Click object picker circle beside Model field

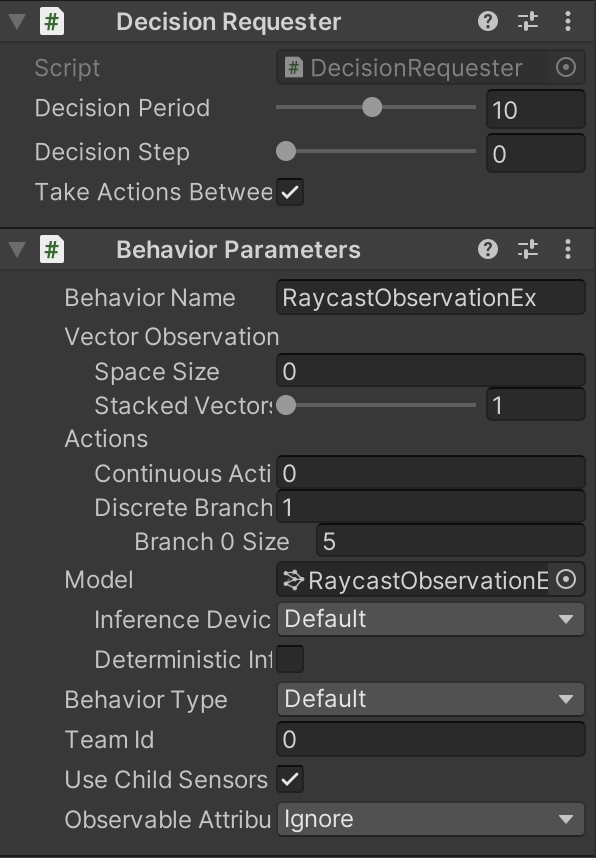(566, 579)
